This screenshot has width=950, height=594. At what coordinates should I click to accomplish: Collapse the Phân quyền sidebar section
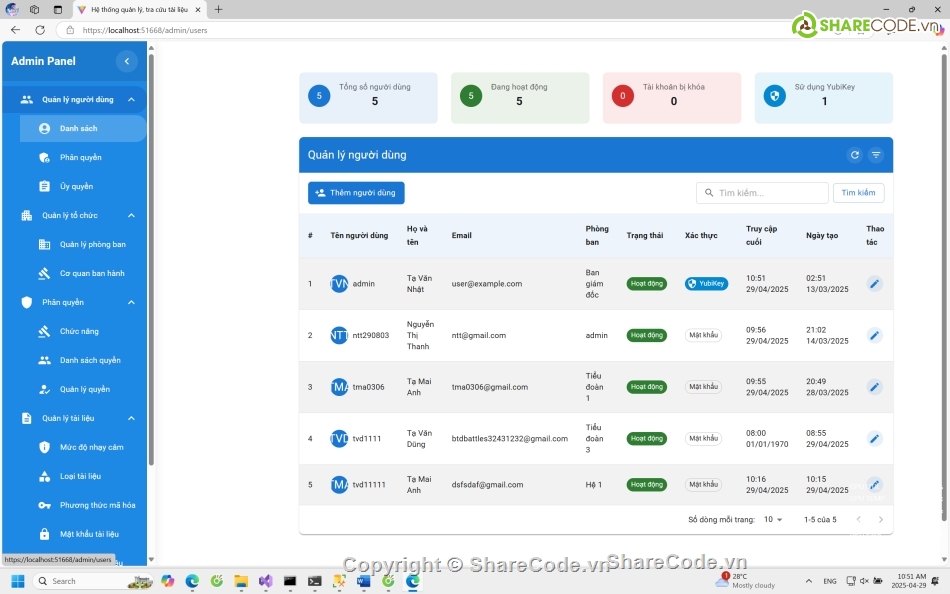131,302
